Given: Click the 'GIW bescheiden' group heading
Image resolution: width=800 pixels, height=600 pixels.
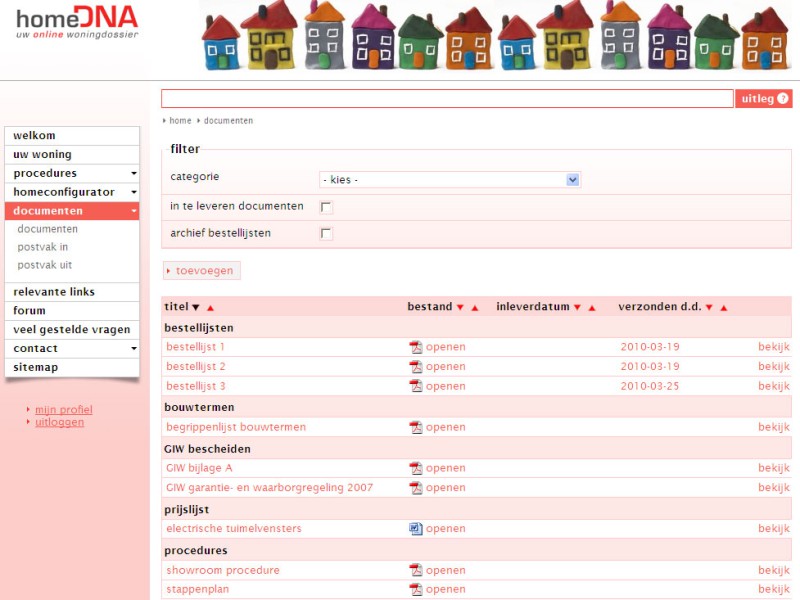Looking at the screenshot, I should click(x=207, y=449).
